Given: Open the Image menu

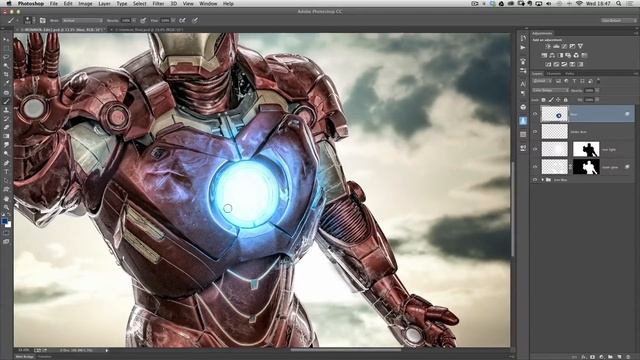Looking at the screenshot, I should [x=85, y=3].
